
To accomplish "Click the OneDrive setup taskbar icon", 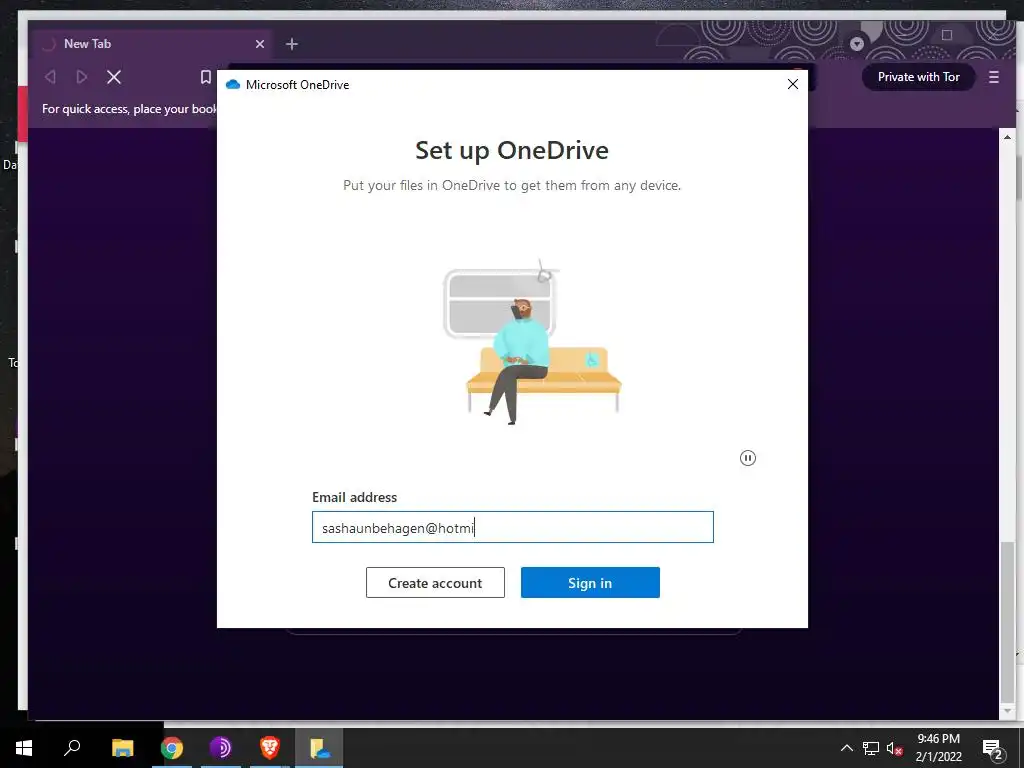I will point(319,748).
